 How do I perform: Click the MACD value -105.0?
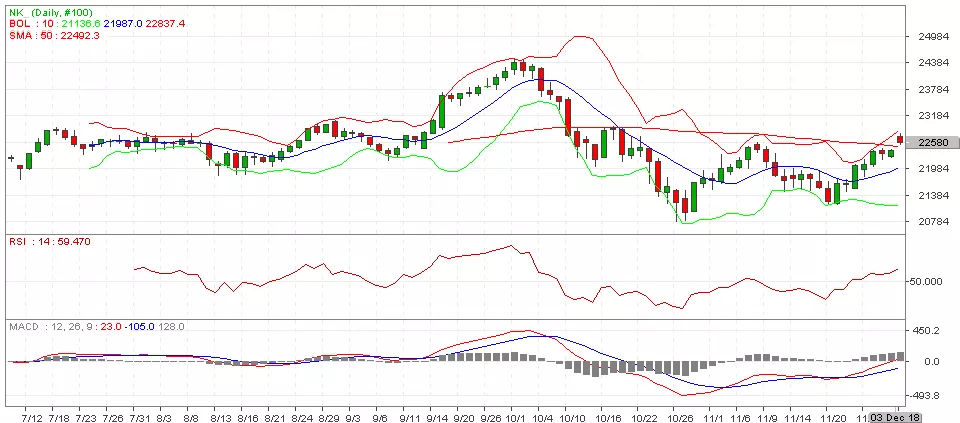tap(140, 327)
